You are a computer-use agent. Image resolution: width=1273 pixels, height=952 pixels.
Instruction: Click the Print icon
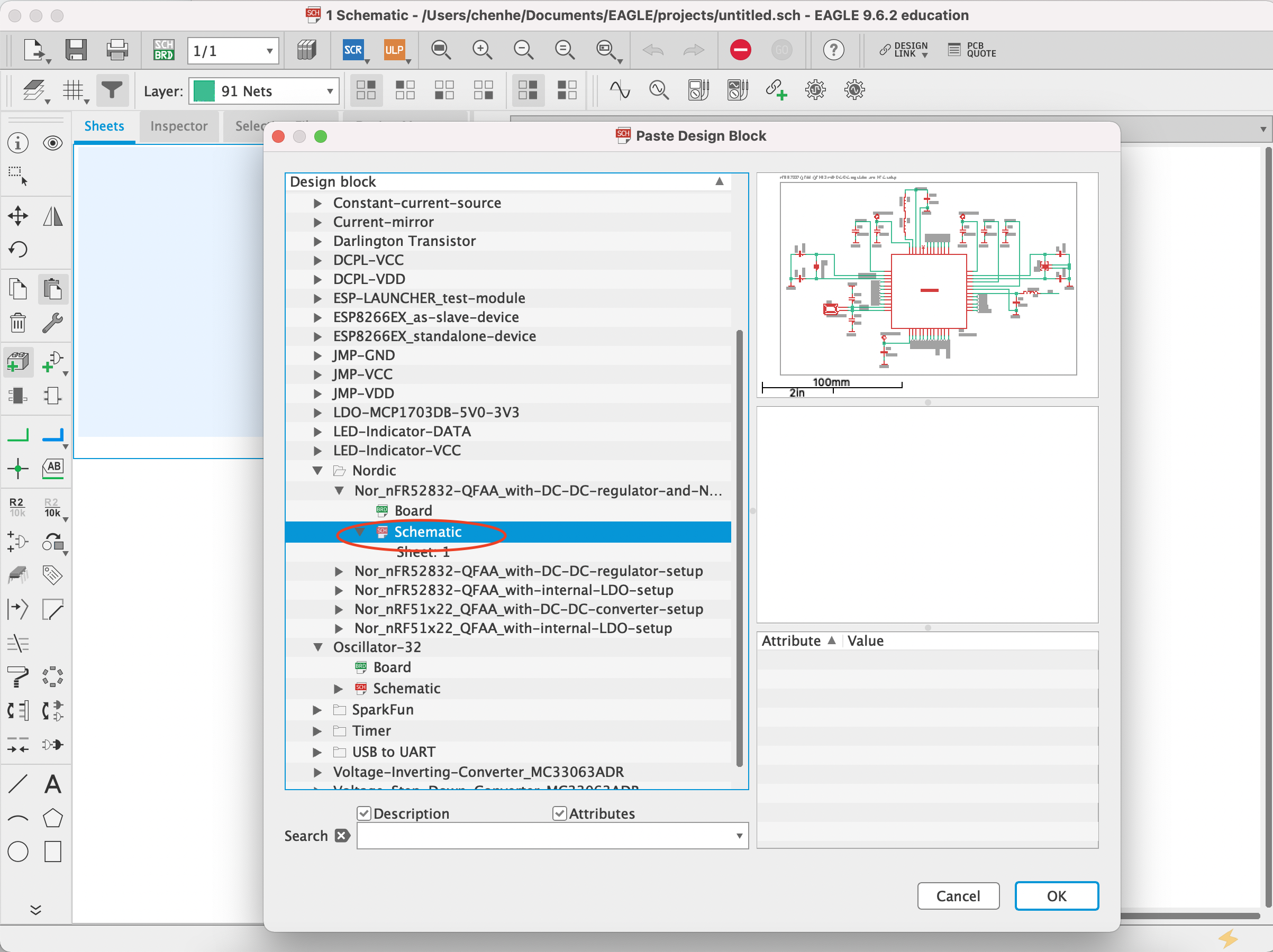click(117, 50)
